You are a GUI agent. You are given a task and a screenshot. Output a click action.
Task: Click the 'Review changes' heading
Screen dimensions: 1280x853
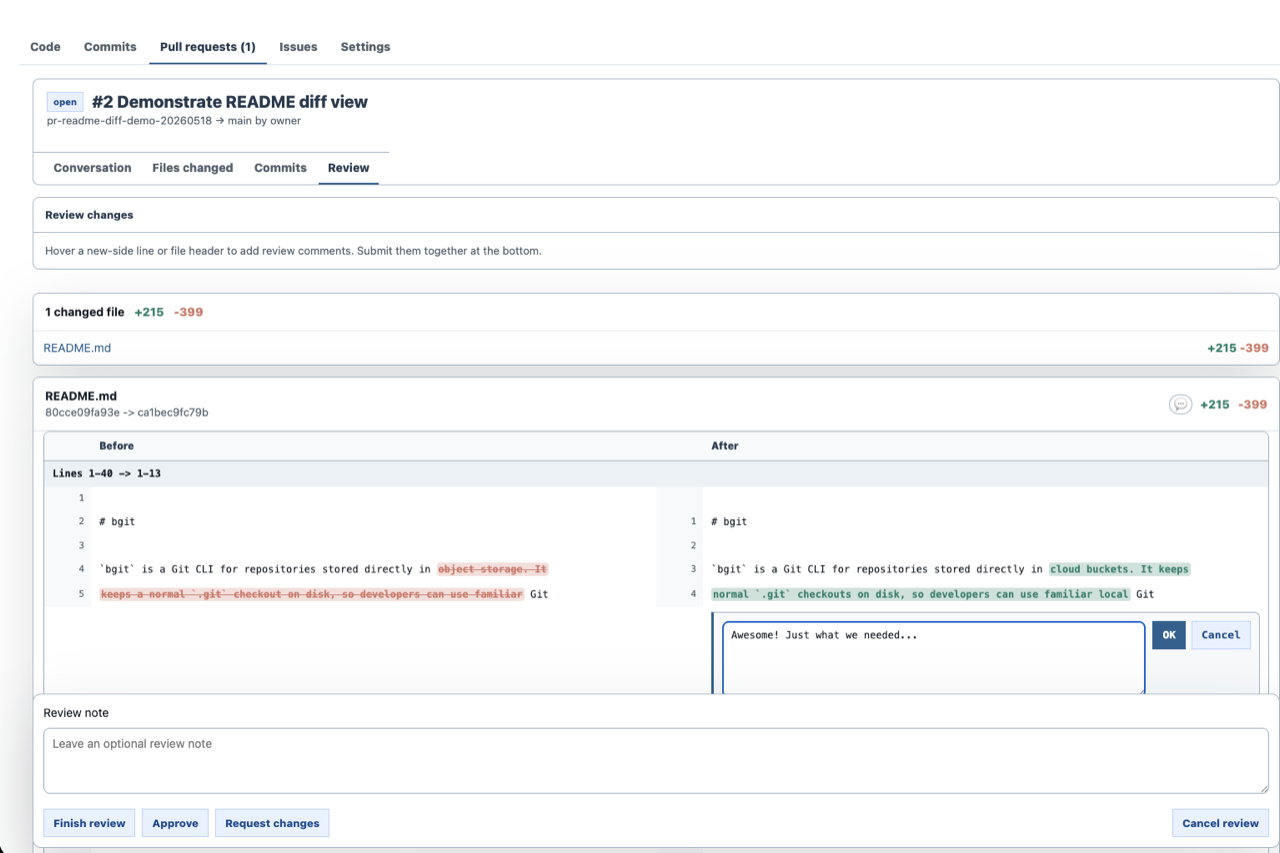click(89, 215)
